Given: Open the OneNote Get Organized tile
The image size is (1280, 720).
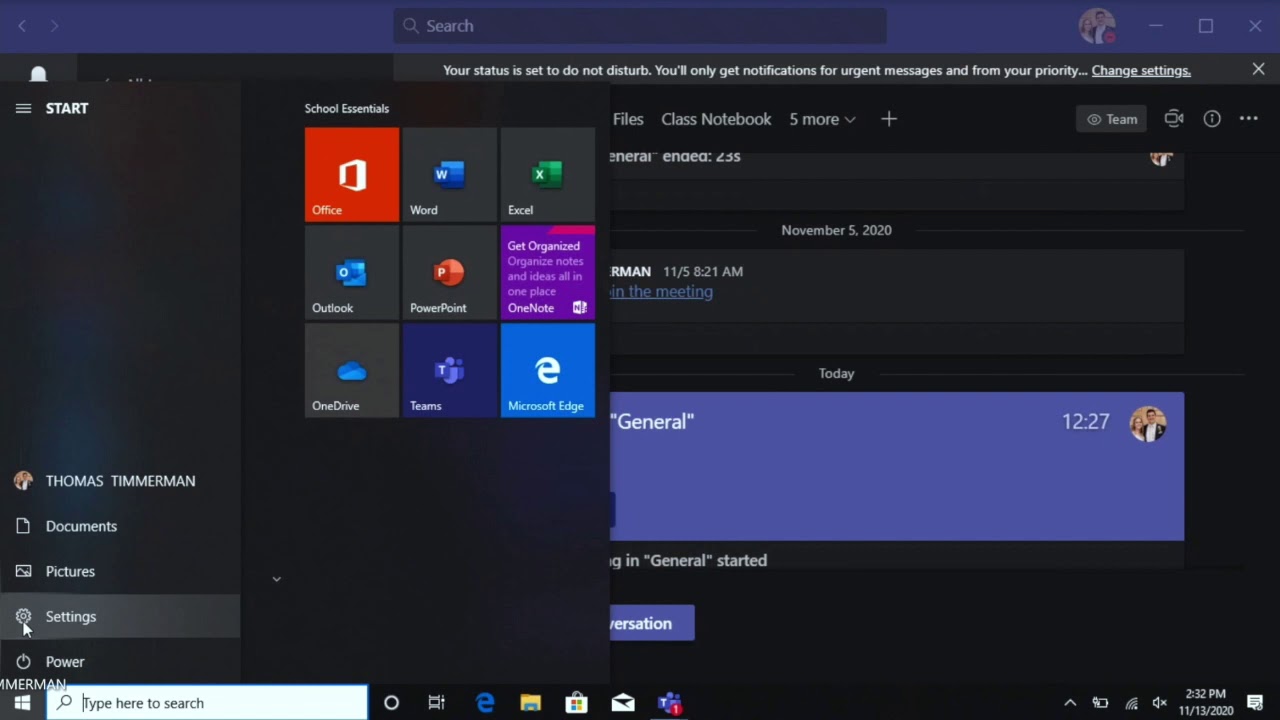Looking at the screenshot, I should coord(548,272).
